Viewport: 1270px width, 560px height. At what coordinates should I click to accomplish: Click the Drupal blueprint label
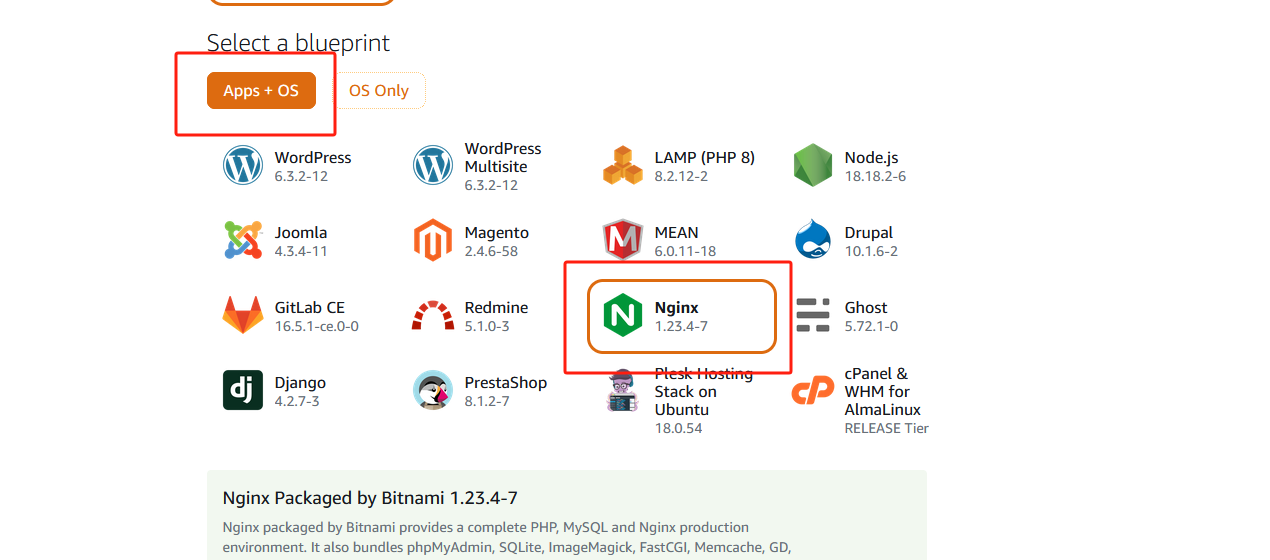(869, 232)
